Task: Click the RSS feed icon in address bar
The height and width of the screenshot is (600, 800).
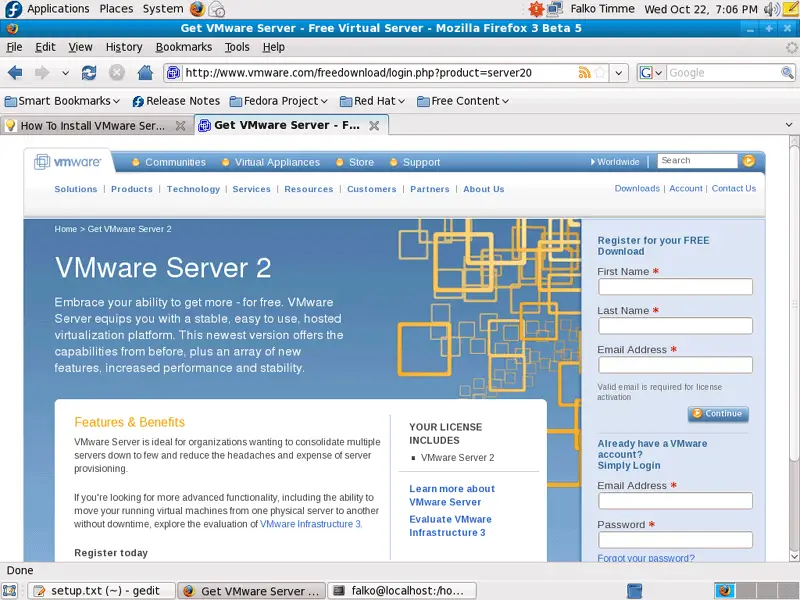Action: tap(584, 73)
